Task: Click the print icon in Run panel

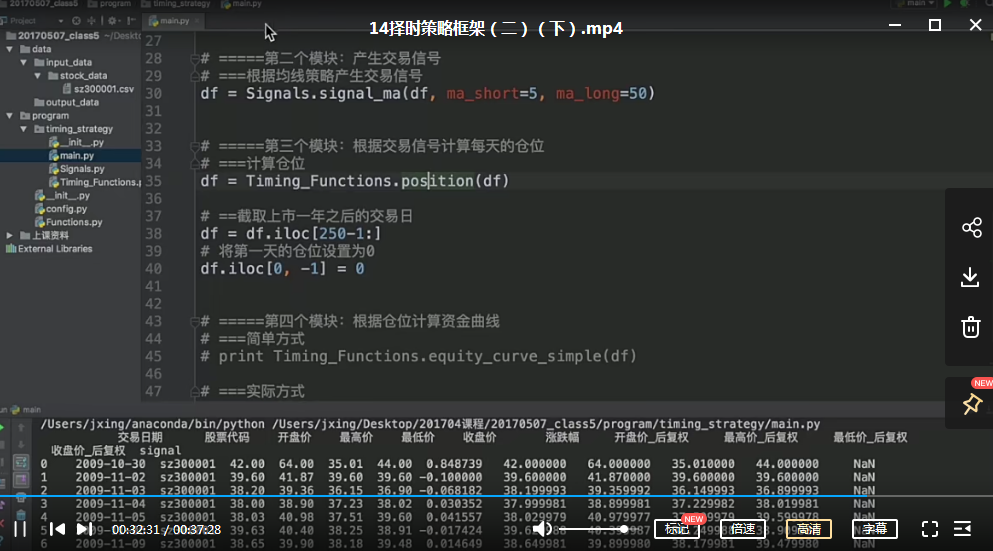Action: tap(21, 498)
